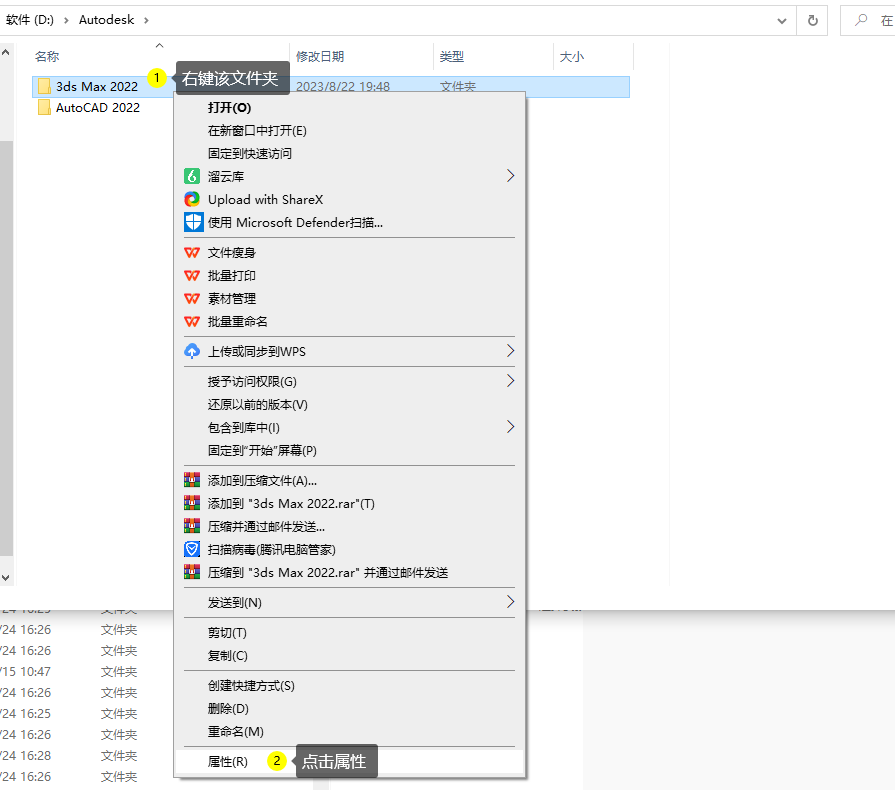Viewport: 895px width, 790px height.
Task: Sort by the 修改日期 column header
Action: [x=320, y=57]
